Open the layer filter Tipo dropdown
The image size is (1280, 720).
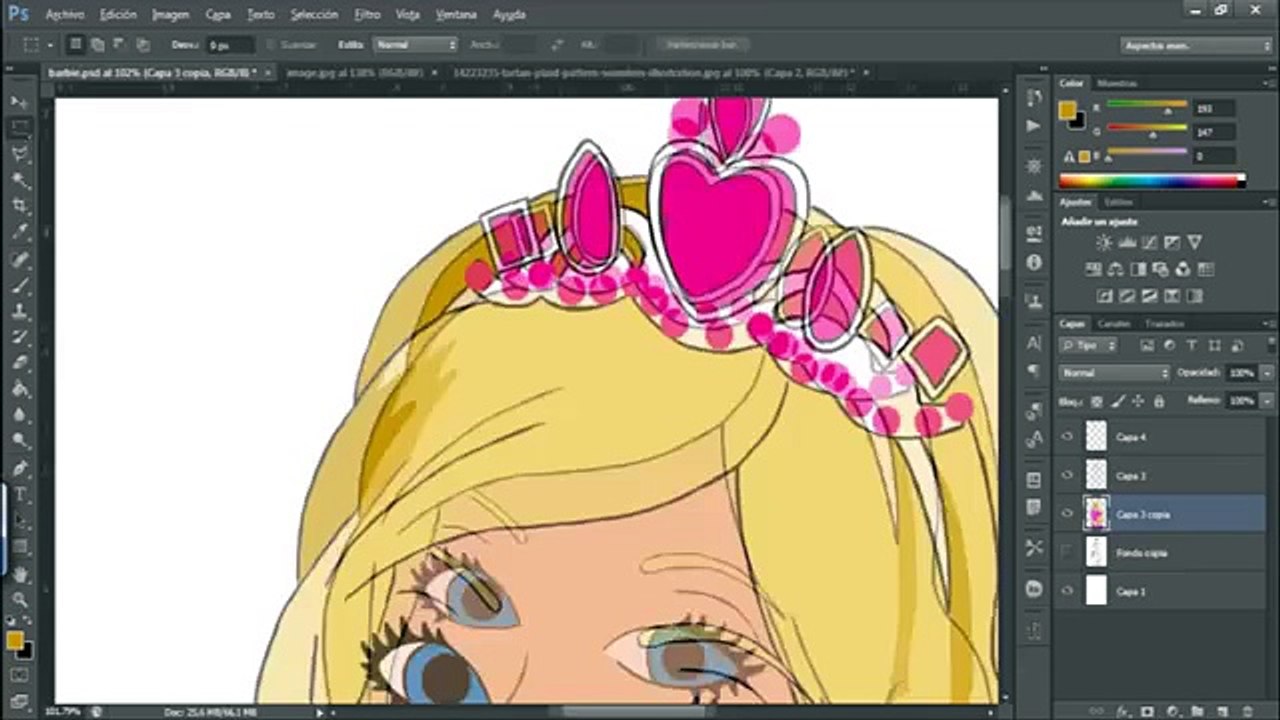tap(1088, 346)
